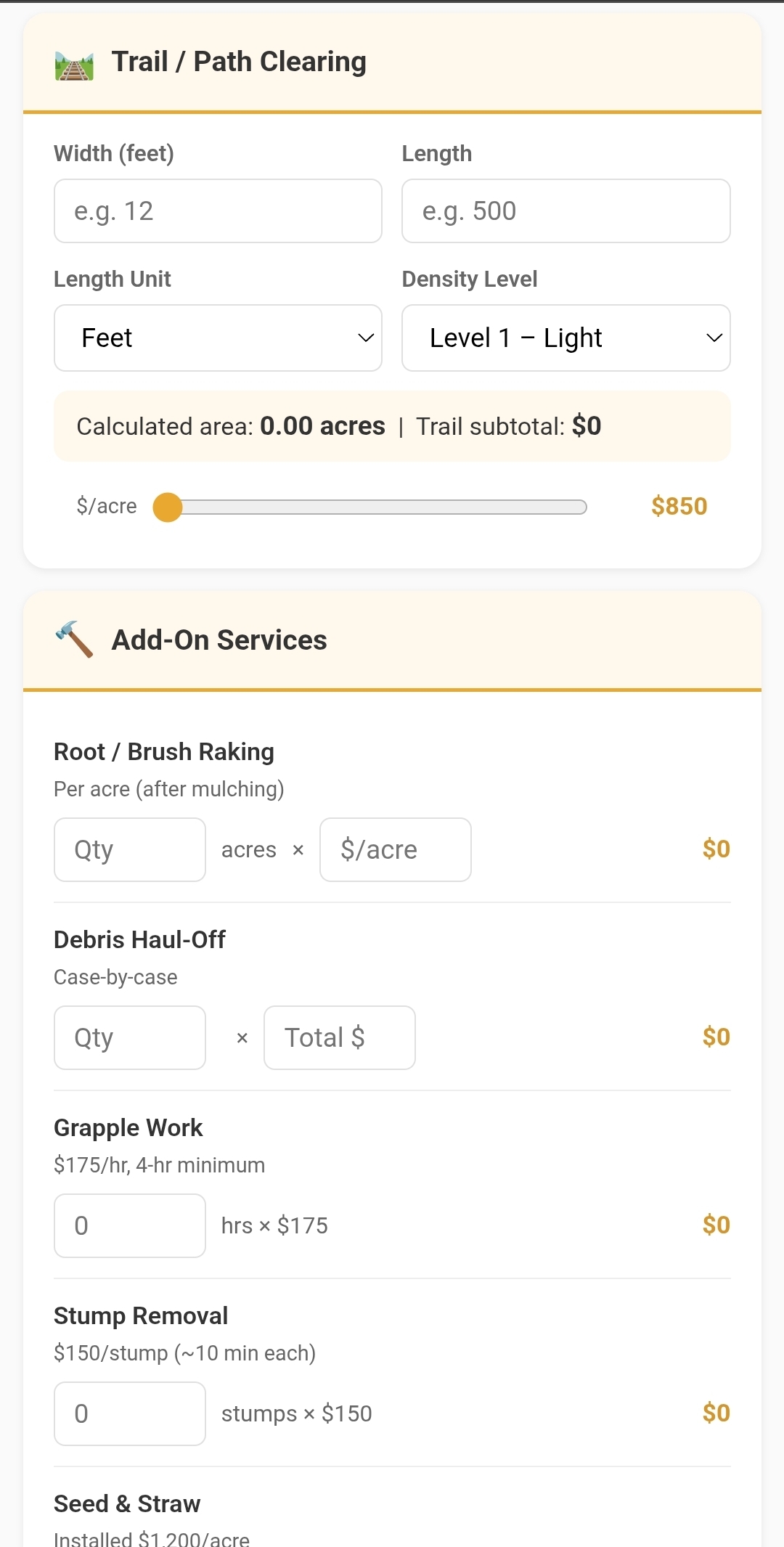The width and height of the screenshot is (784, 1547).
Task: Click the Trail / Path Clearing heading
Action: click(239, 62)
